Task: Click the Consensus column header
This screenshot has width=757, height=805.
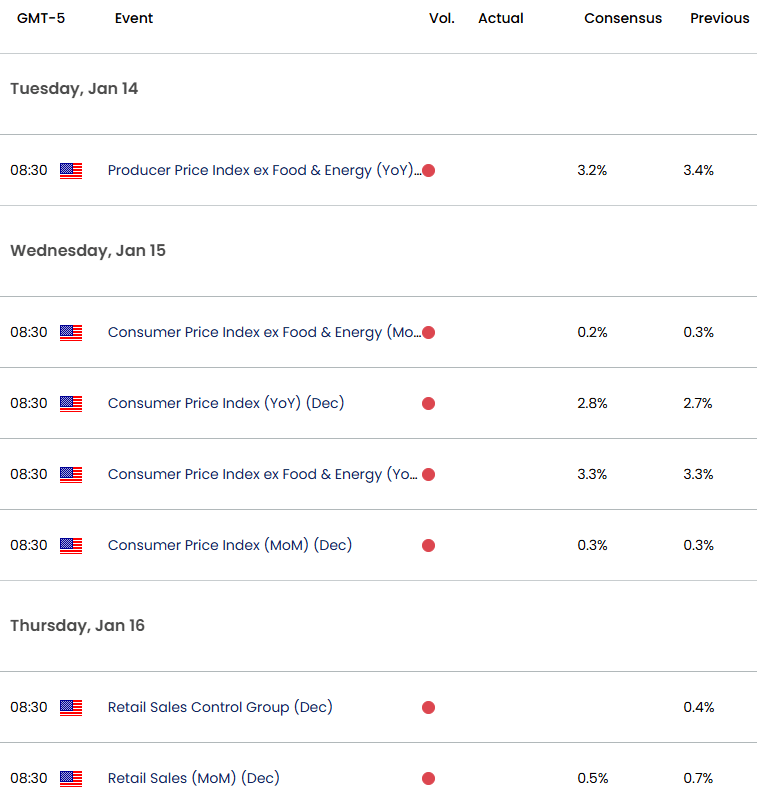Action: [x=622, y=18]
